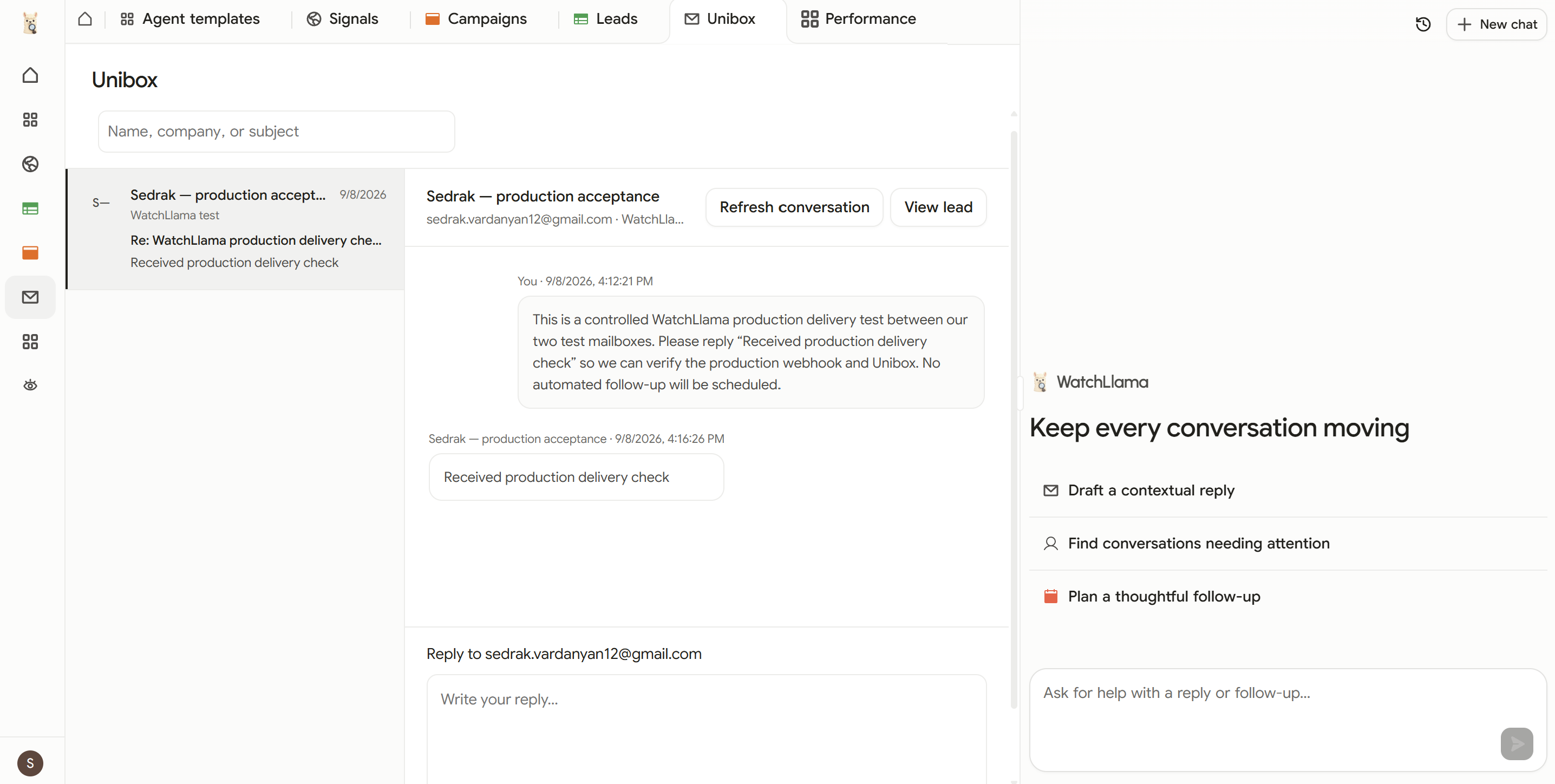Open agent templates grid icon in sidebar
The image size is (1555, 784).
tap(30, 120)
